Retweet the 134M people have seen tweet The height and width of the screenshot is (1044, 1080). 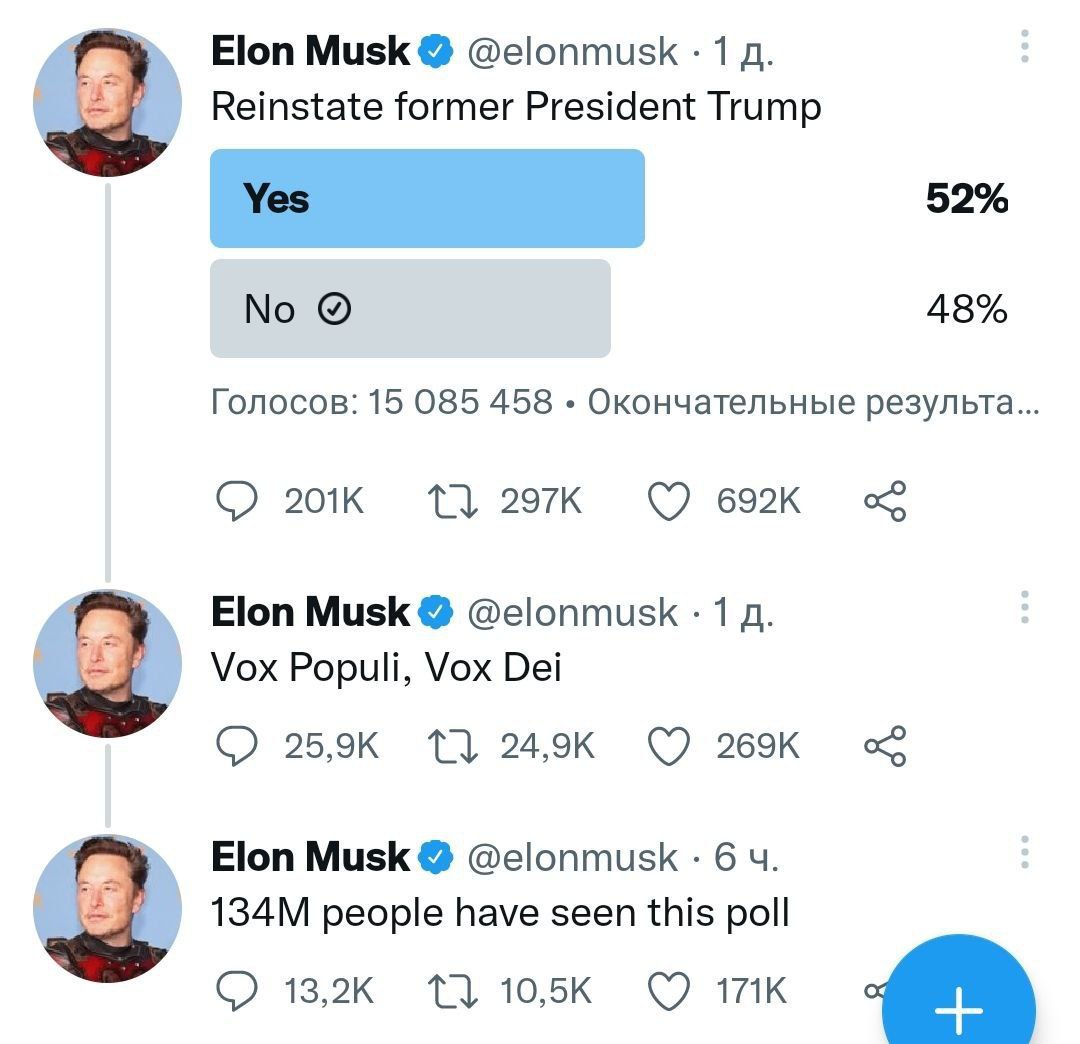tap(452, 991)
